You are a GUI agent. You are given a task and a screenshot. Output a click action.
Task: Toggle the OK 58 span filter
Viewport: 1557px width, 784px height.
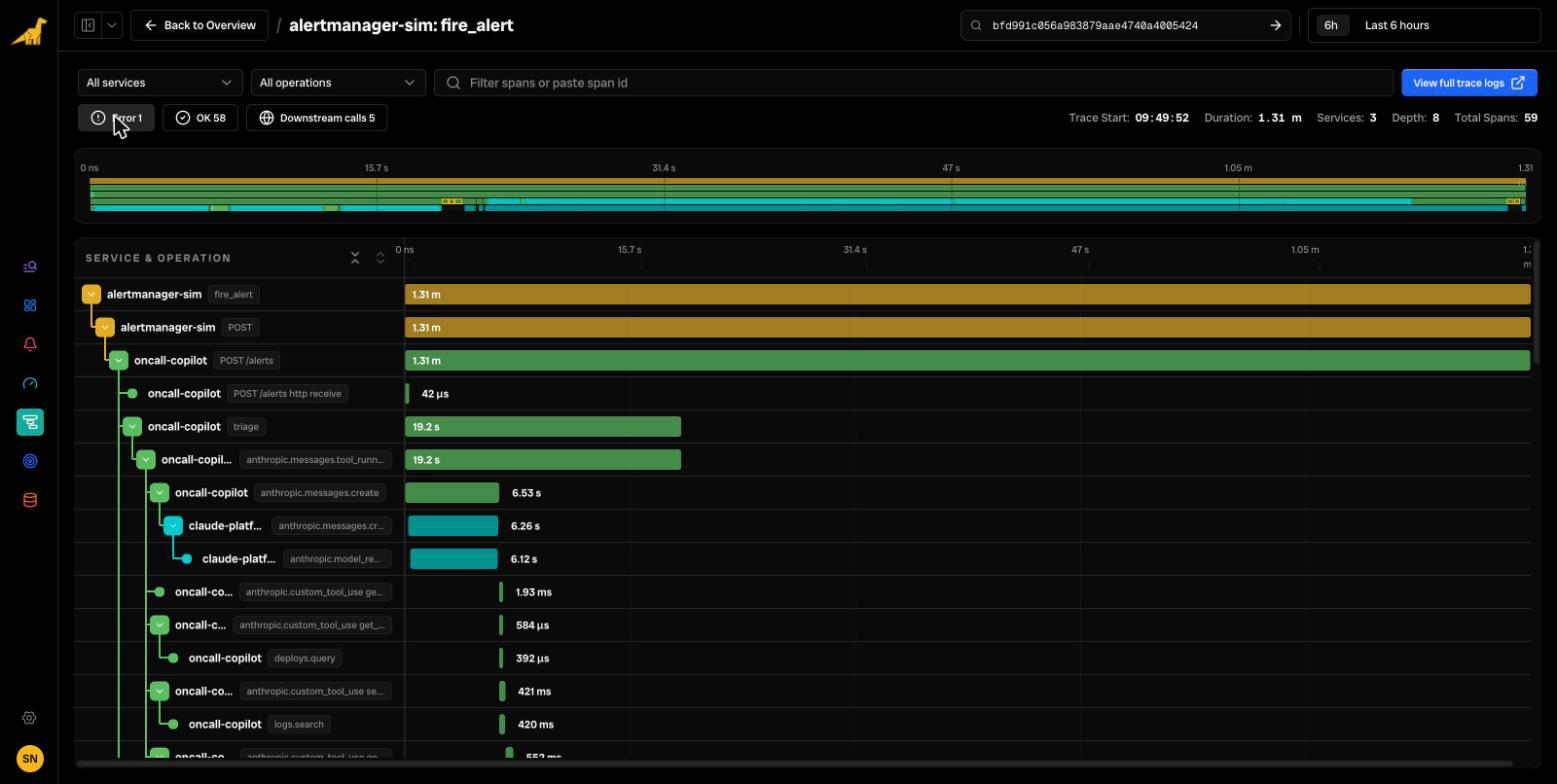(x=200, y=118)
